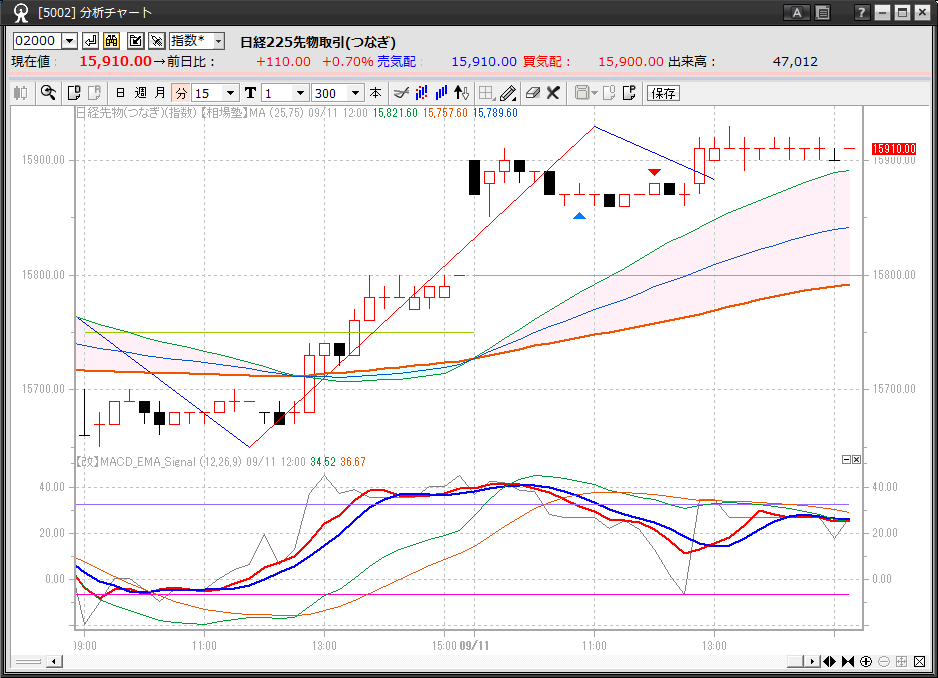Pick the eraser tool in the toolbar
The width and height of the screenshot is (938, 678).
(x=532, y=93)
